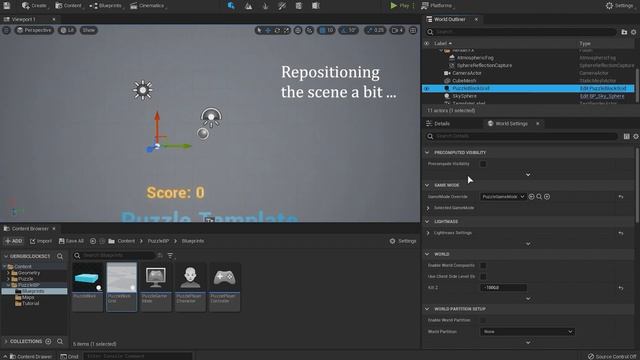Click the directional light sun icon in viewport
The height and width of the screenshot is (360, 640).
click(142, 90)
